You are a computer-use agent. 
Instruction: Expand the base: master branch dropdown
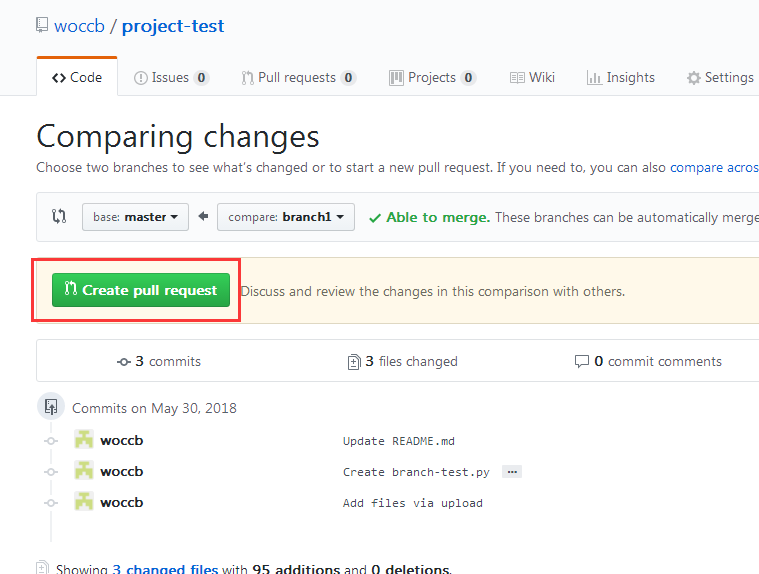[x=136, y=217]
